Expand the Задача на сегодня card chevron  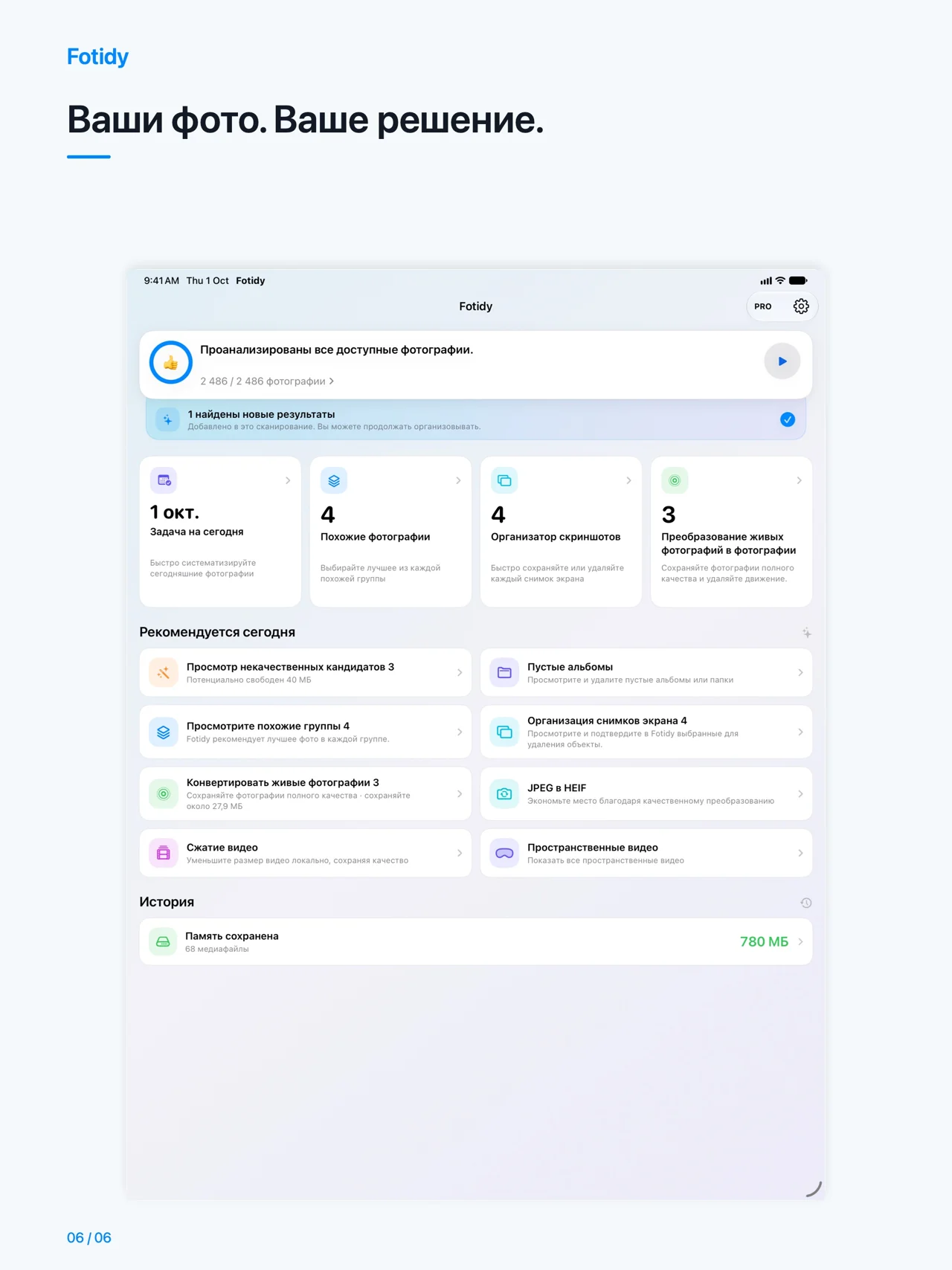[288, 480]
